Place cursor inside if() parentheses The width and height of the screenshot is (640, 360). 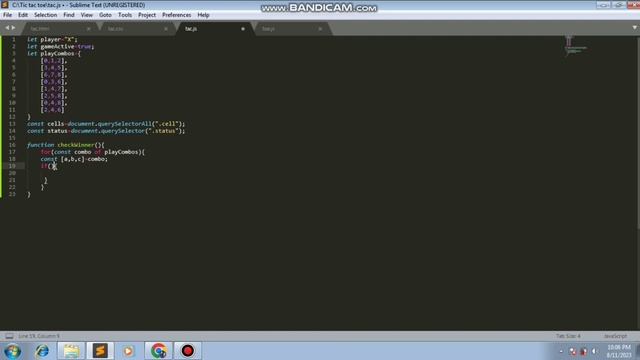coord(52,166)
